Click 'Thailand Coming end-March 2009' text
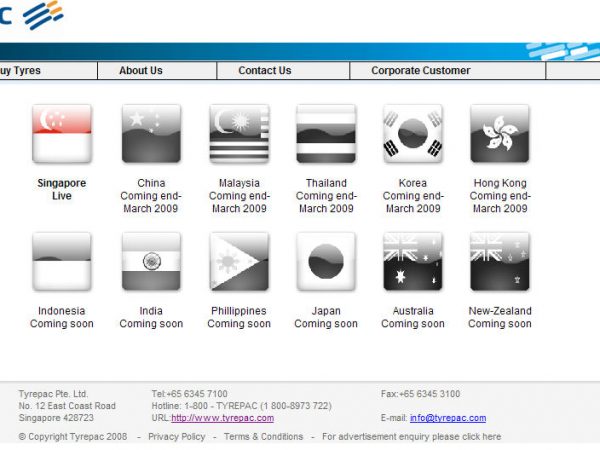 point(326,196)
